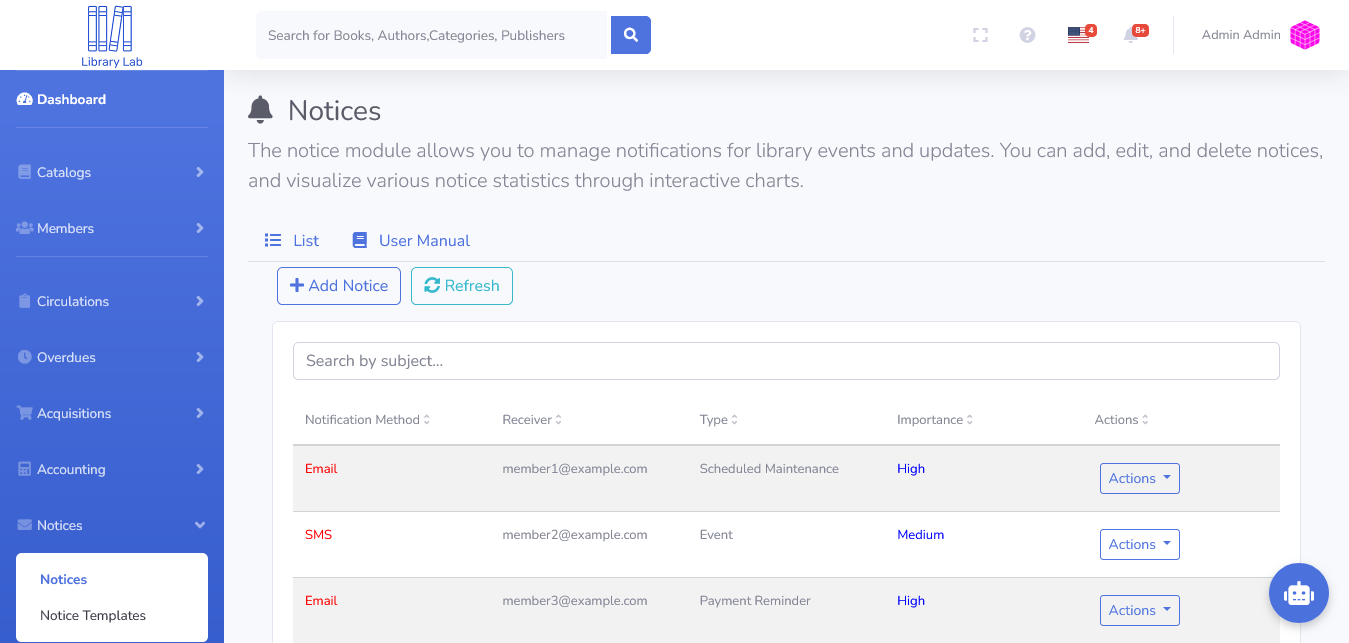Viewport: 1349px width, 643px height.
Task: Select Notice Templates in the sidebar
Action: click(94, 615)
